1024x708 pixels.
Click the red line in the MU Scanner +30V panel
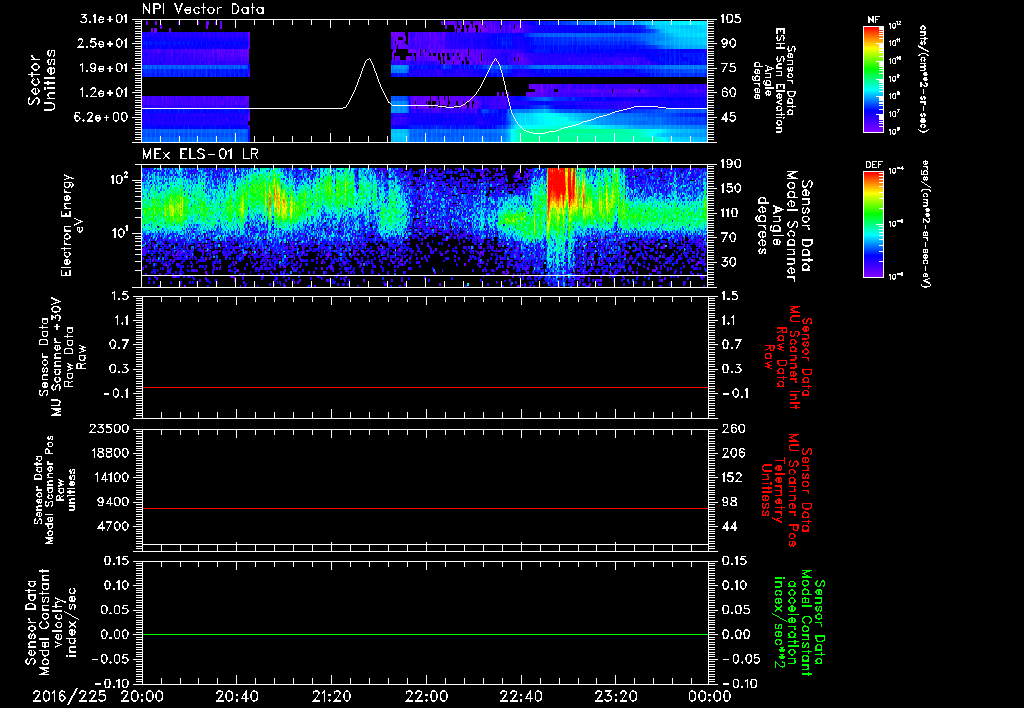click(424, 387)
